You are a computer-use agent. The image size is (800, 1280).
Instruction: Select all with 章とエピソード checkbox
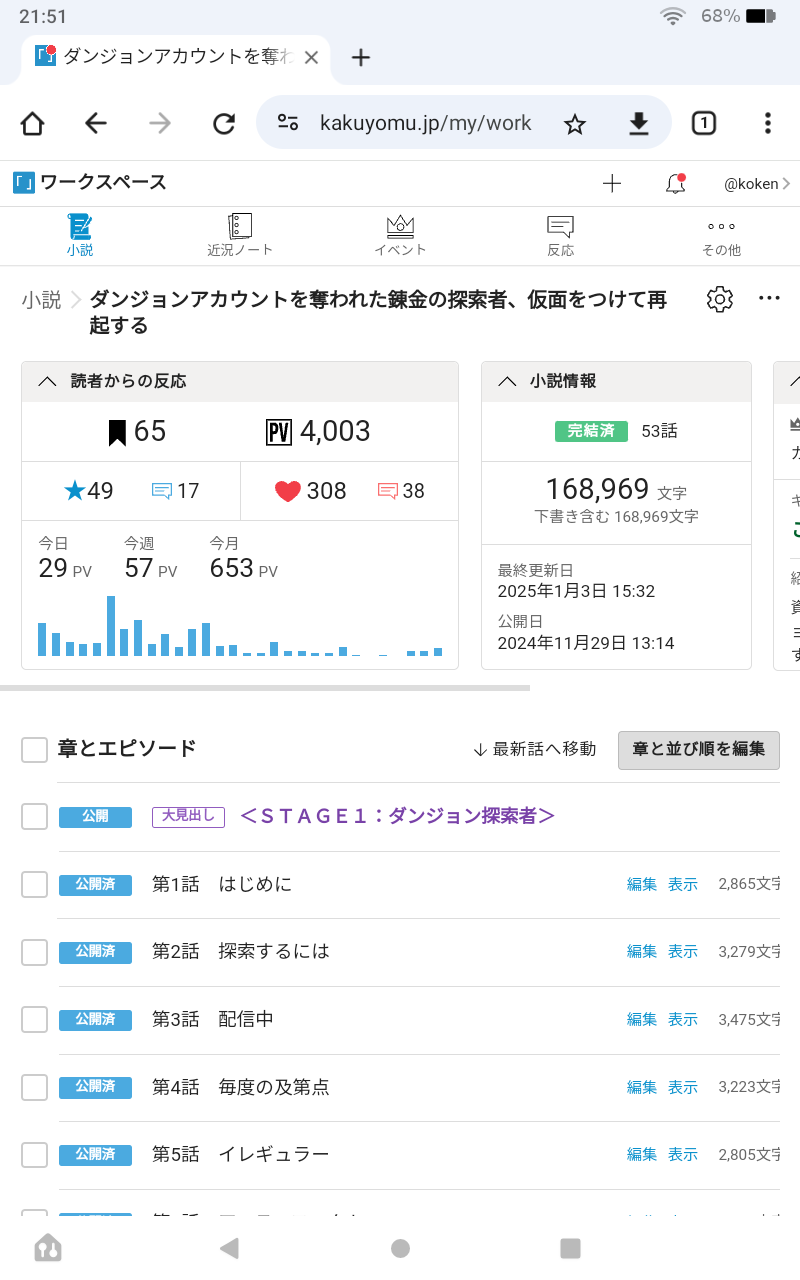click(x=35, y=749)
